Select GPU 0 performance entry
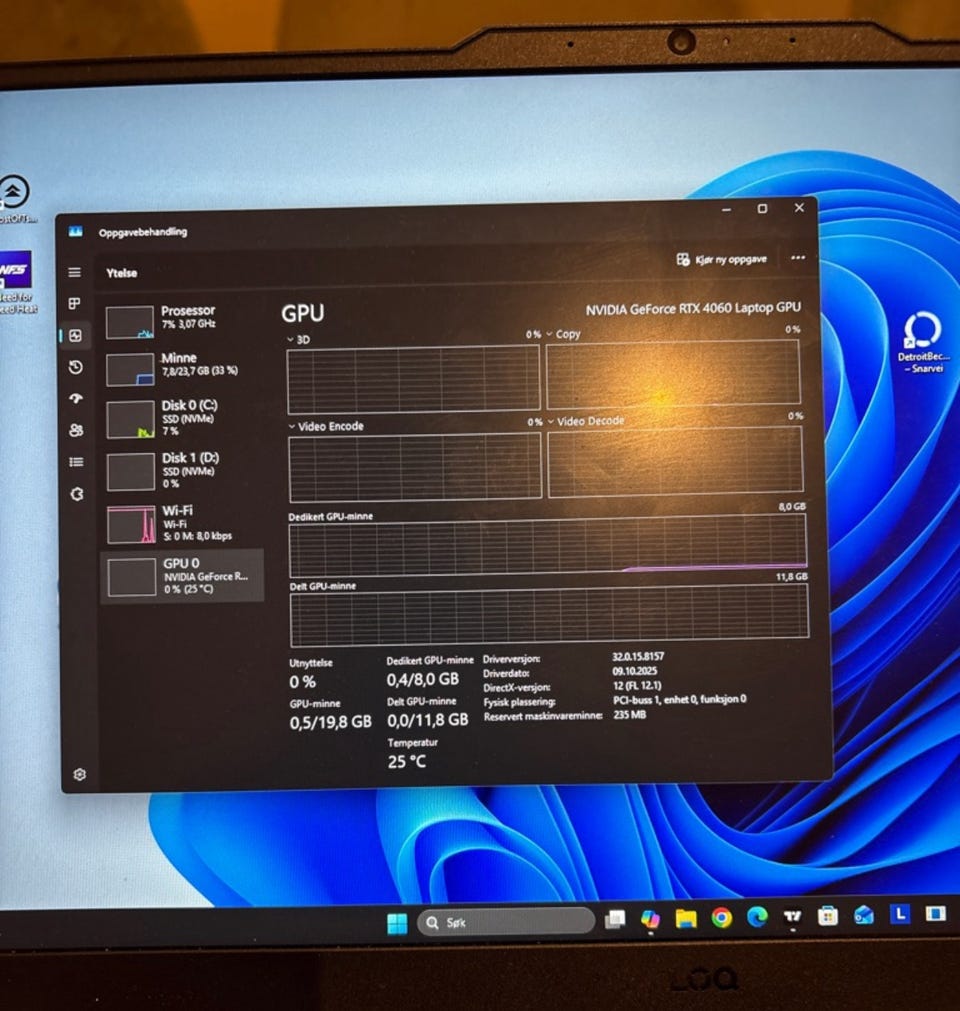Image resolution: width=960 pixels, height=1011 pixels. pos(182,576)
